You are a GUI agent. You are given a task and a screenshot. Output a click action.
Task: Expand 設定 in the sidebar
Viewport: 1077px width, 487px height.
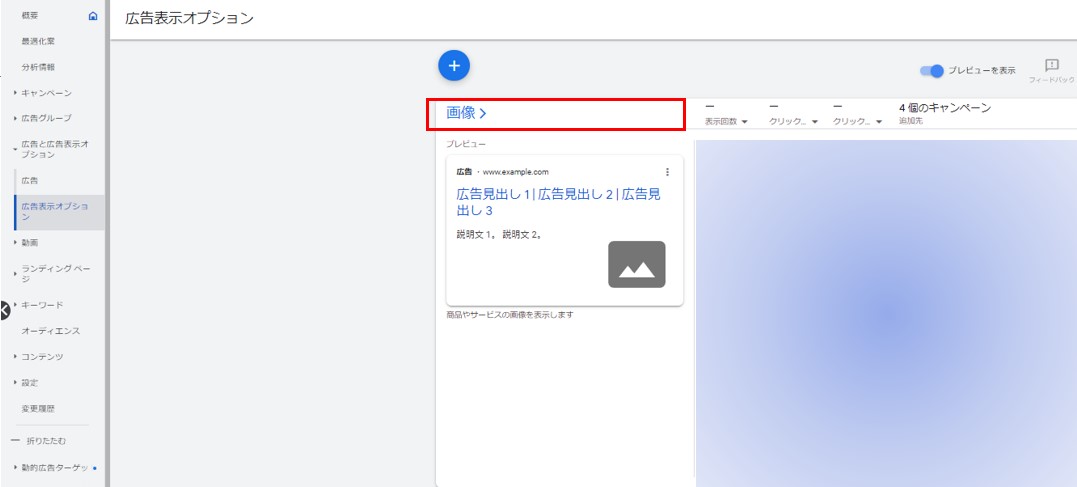pos(15,383)
